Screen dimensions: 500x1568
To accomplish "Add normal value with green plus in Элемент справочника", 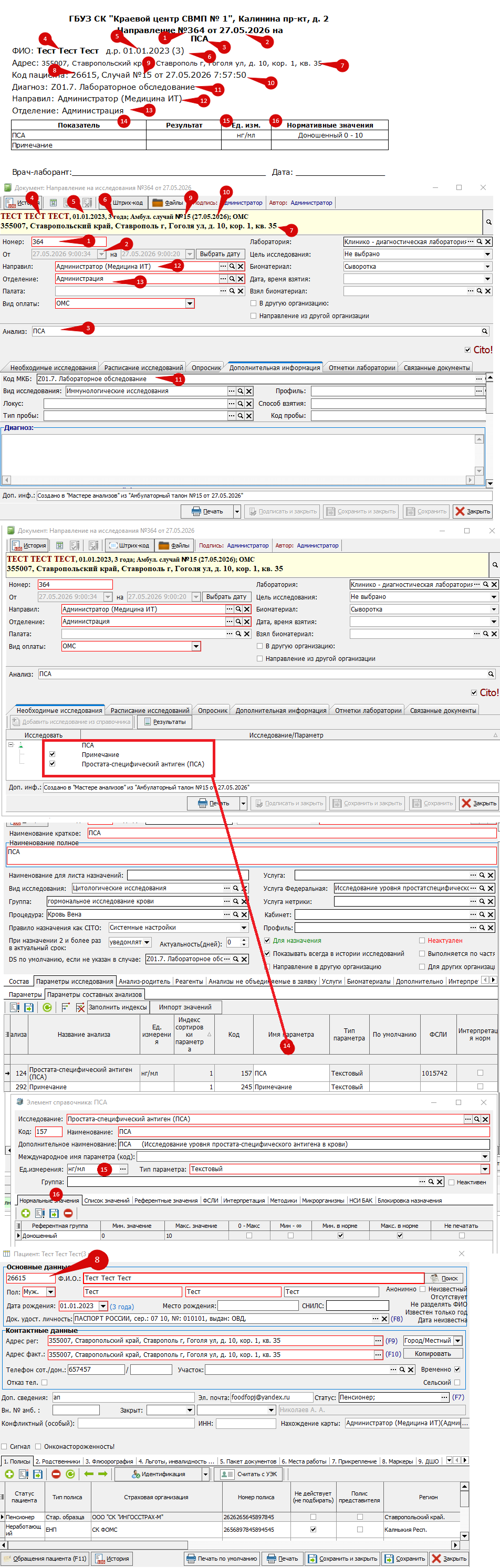I will click(x=26, y=1213).
